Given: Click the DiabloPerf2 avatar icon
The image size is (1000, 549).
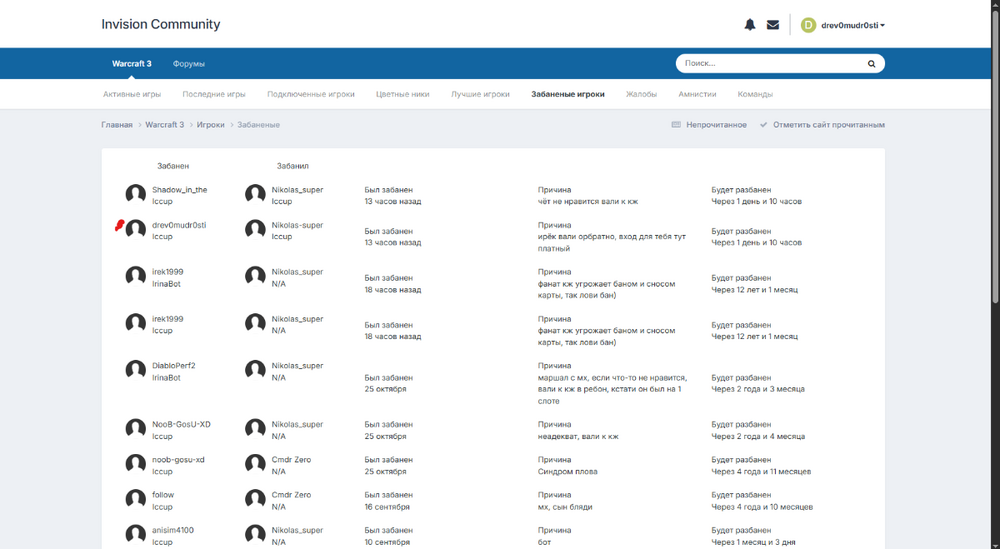Looking at the screenshot, I should point(136,370).
